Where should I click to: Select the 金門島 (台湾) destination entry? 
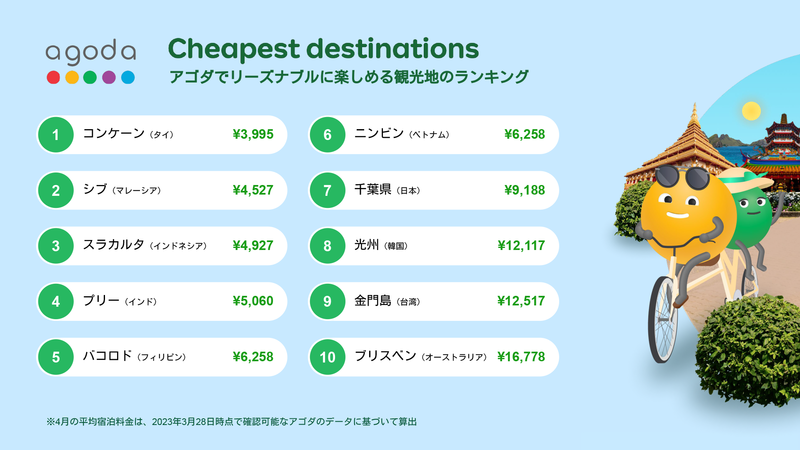434,302
